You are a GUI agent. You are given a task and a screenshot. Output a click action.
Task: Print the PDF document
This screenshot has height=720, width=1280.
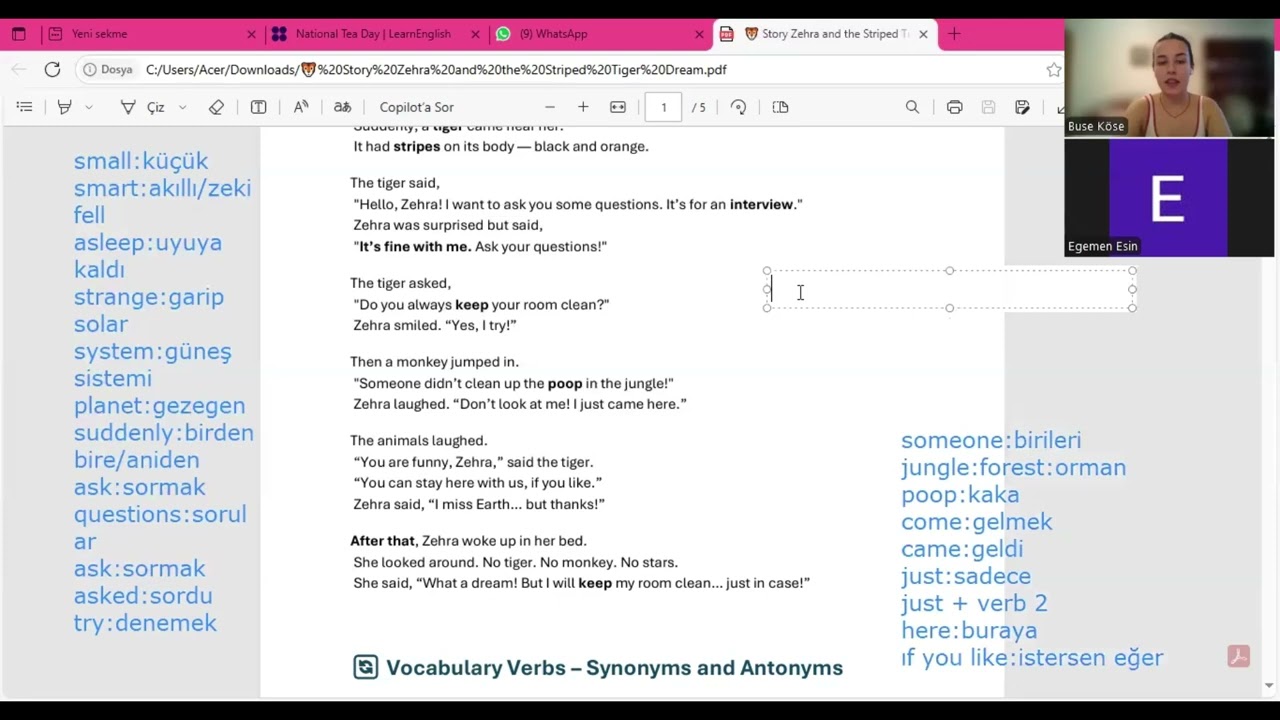point(954,107)
